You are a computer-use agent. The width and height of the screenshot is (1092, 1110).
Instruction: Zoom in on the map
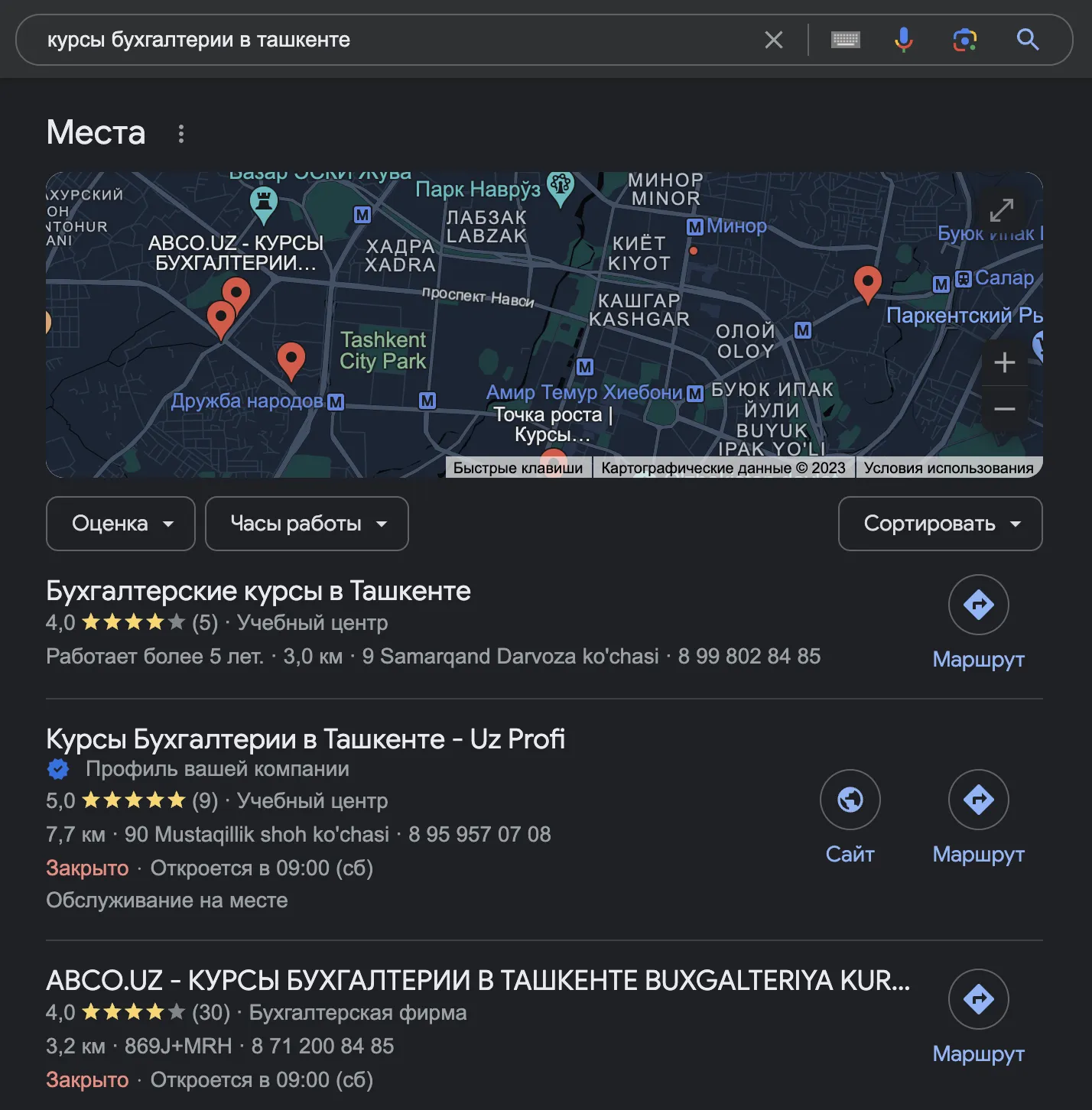[1005, 362]
